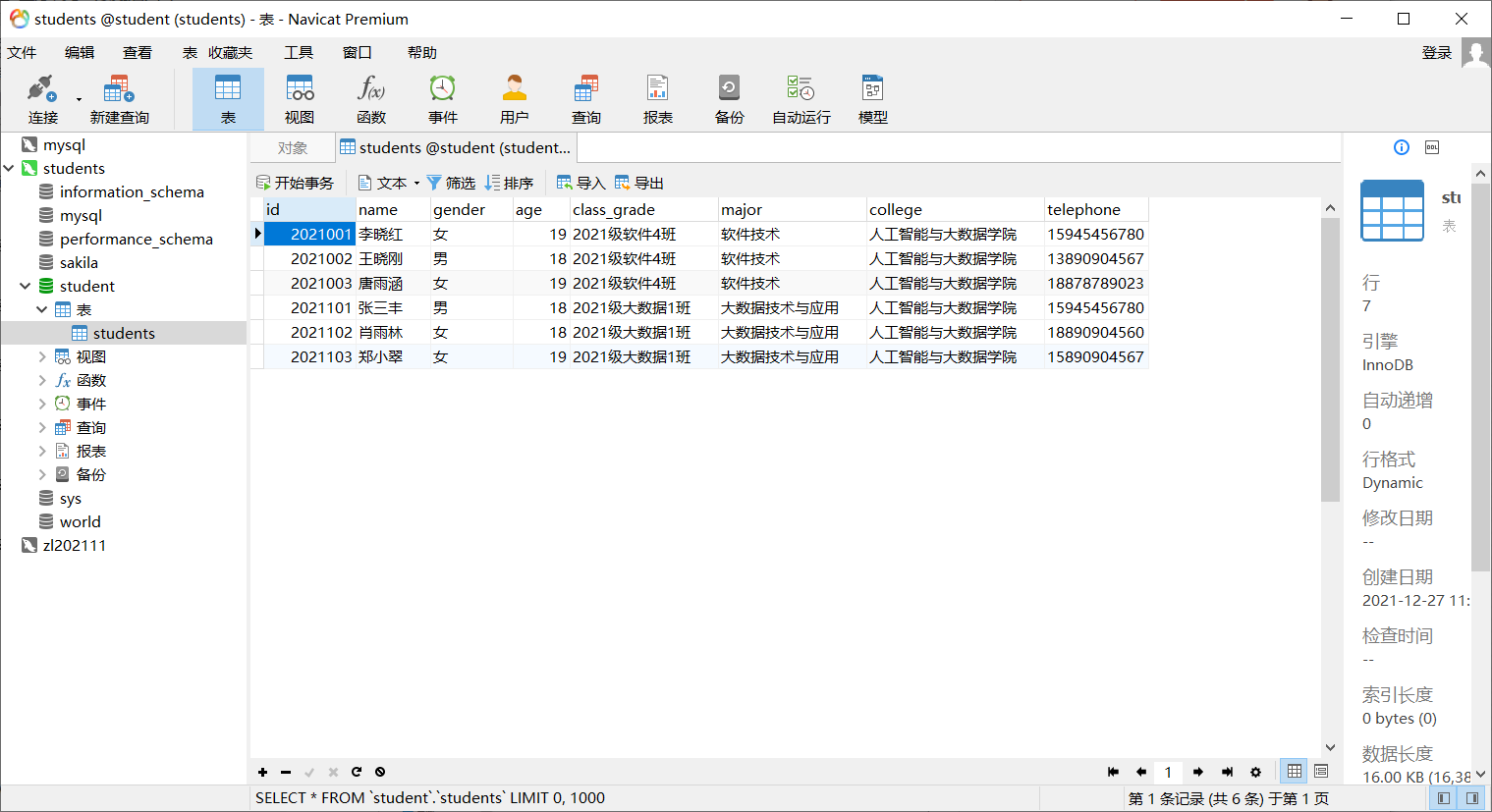Click the stop icon in bottom bar
Image resolution: width=1492 pixels, height=812 pixels.
coord(380,772)
